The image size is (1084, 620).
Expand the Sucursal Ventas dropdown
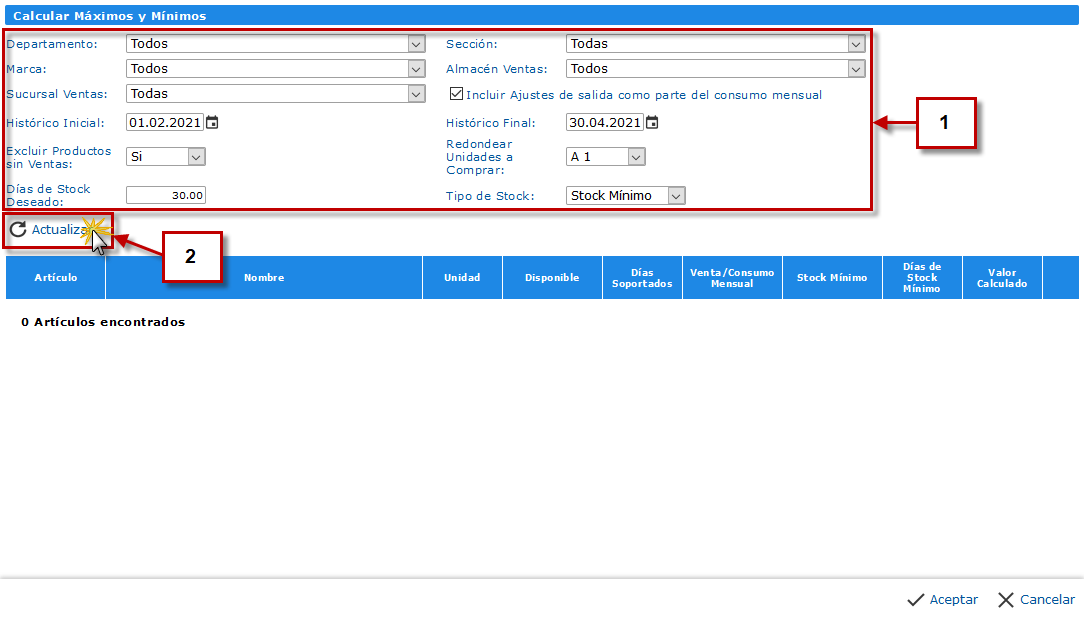[416, 94]
